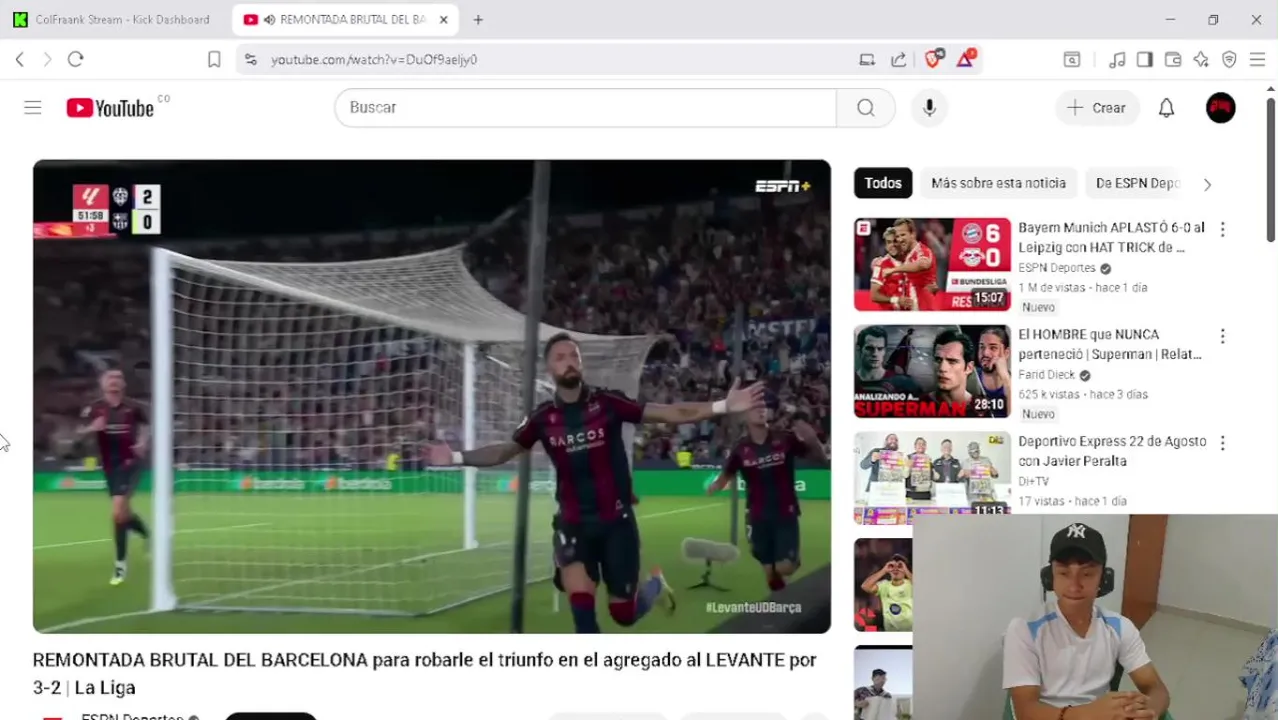1278x720 pixels.
Task: Go back with the browser back arrow
Action: (20, 59)
